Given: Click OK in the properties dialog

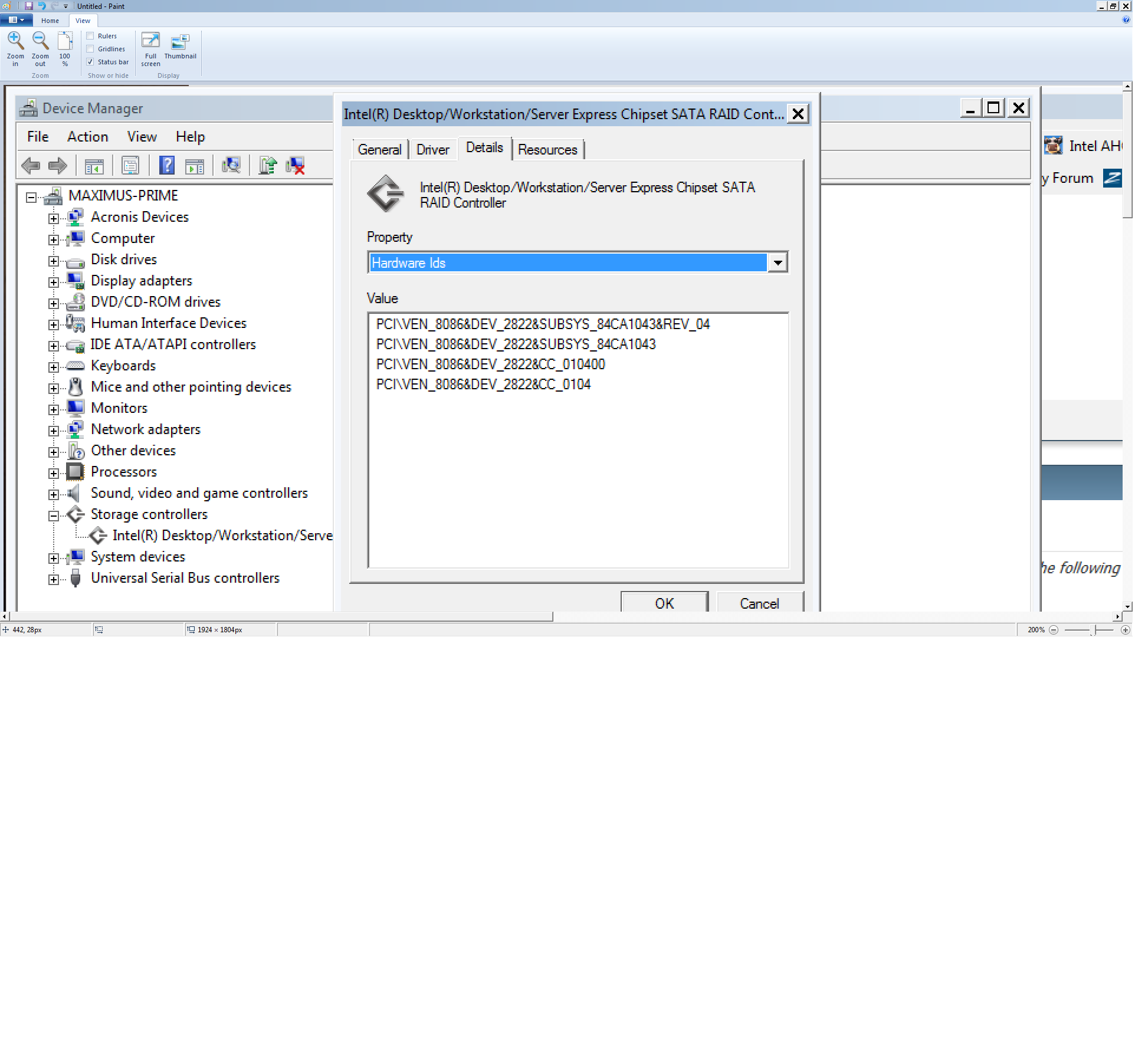Looking at the screenshot, I should point(664,603).
